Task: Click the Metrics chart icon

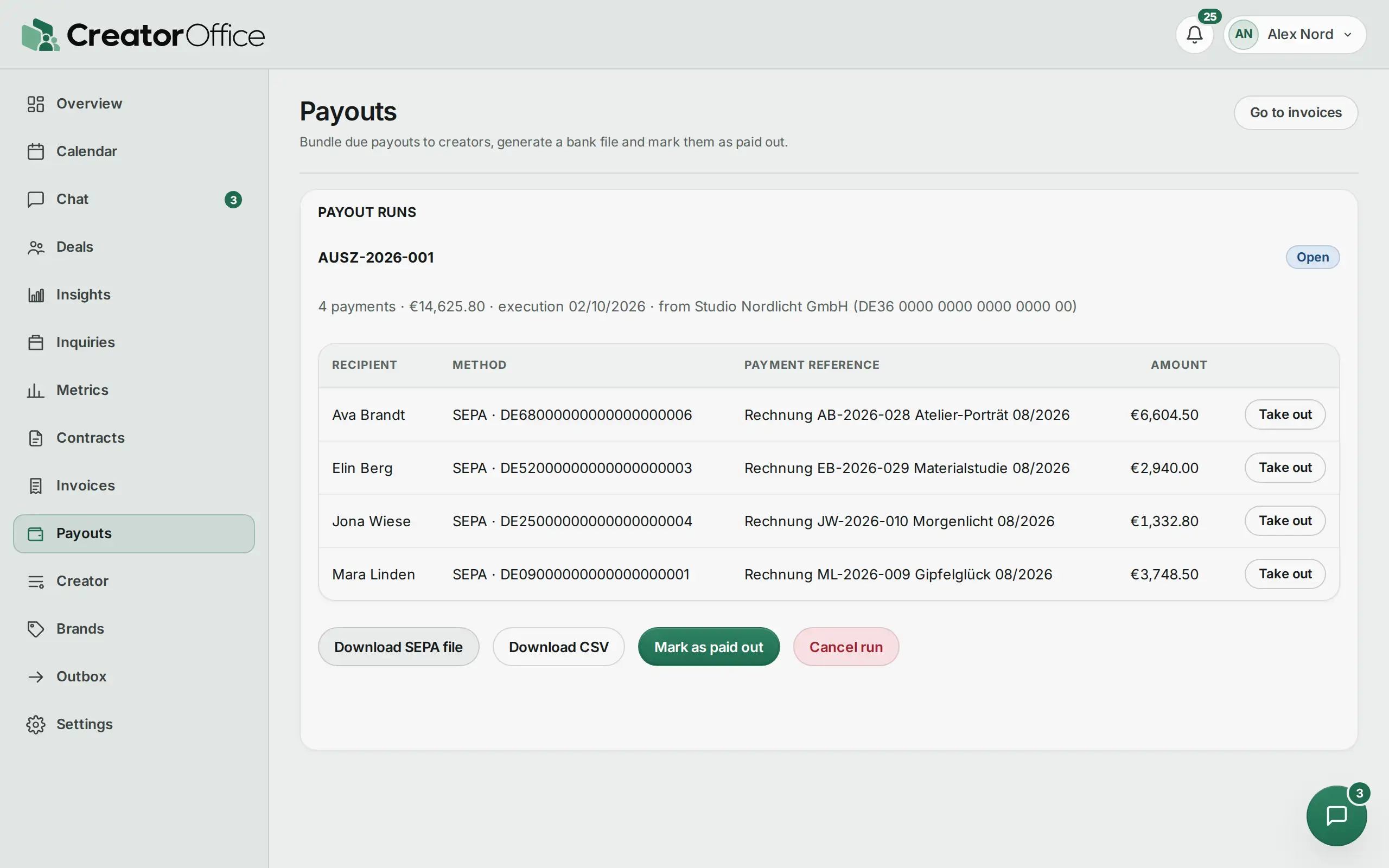Action: 36,391
